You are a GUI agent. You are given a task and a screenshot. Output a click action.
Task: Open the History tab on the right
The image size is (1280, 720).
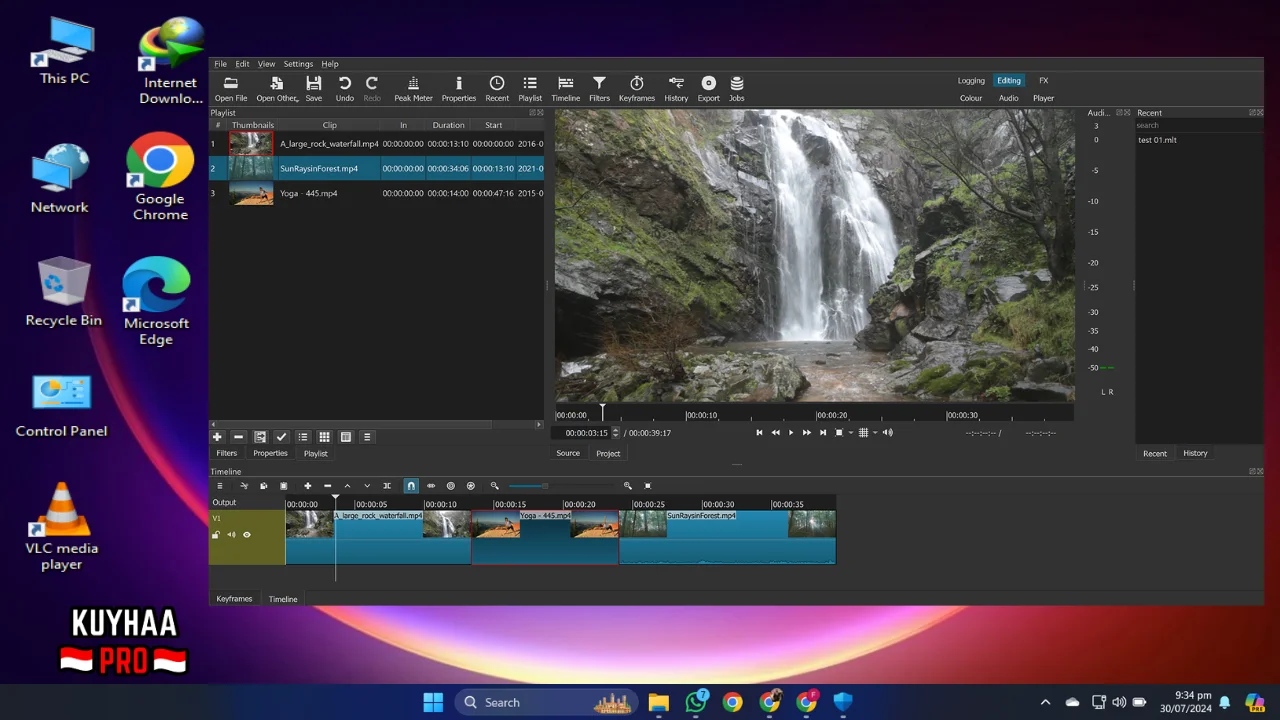click(x=1195, y=454)
